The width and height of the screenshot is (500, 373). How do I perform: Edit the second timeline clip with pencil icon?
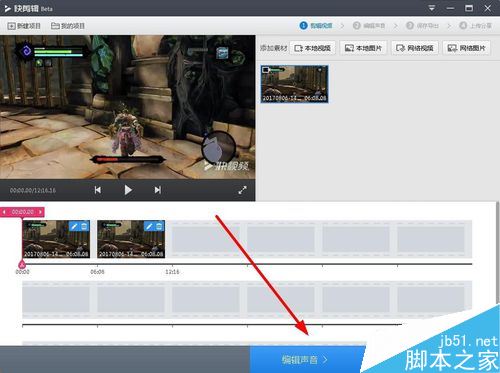click(x=149, y=226)
